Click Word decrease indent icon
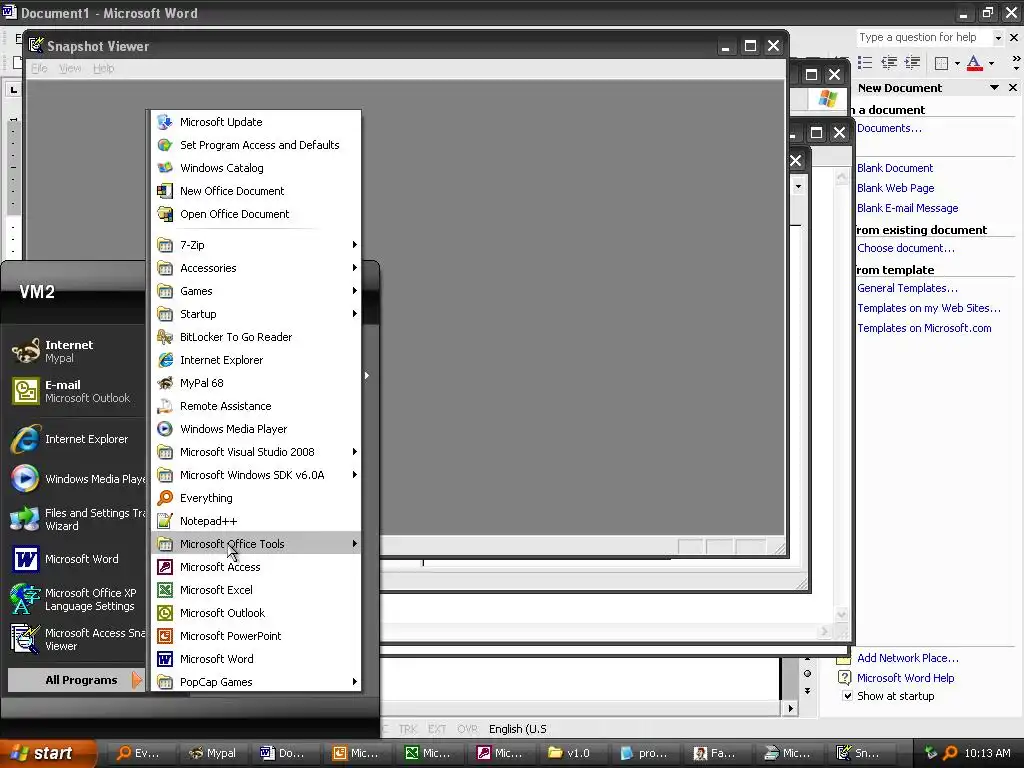Screen dimensions: 1024x768 889,63
